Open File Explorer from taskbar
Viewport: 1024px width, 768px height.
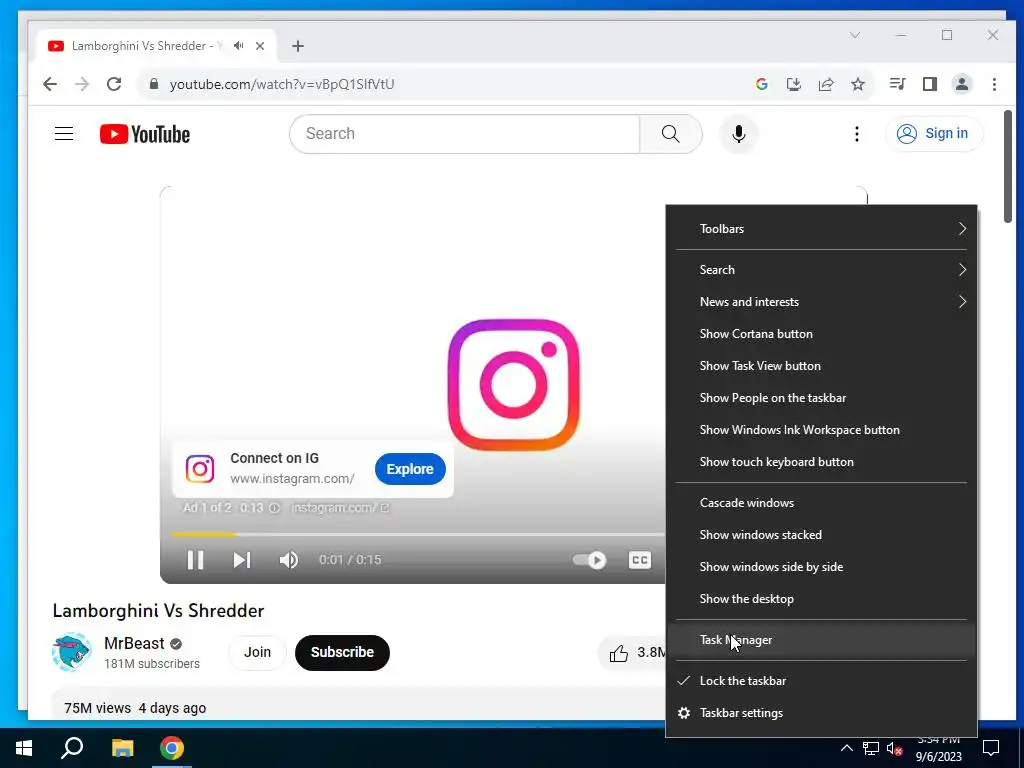pos(122,748)
